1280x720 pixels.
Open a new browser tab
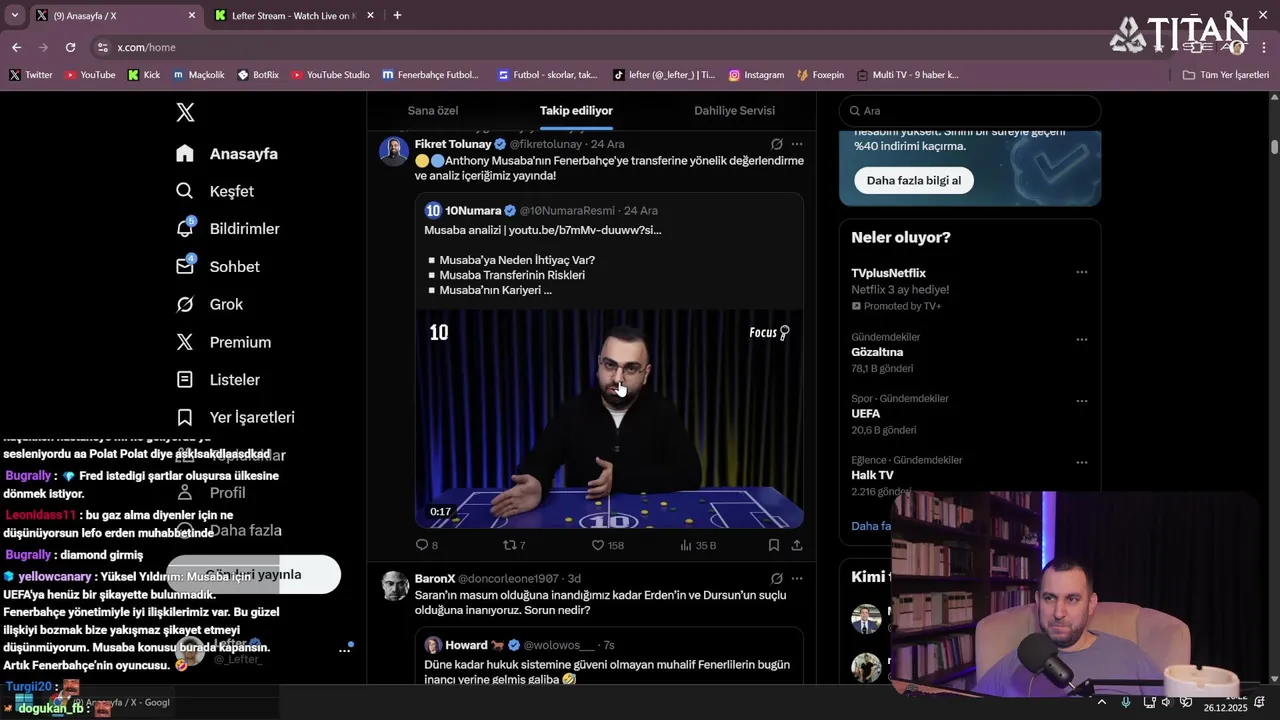coord(397,15)
